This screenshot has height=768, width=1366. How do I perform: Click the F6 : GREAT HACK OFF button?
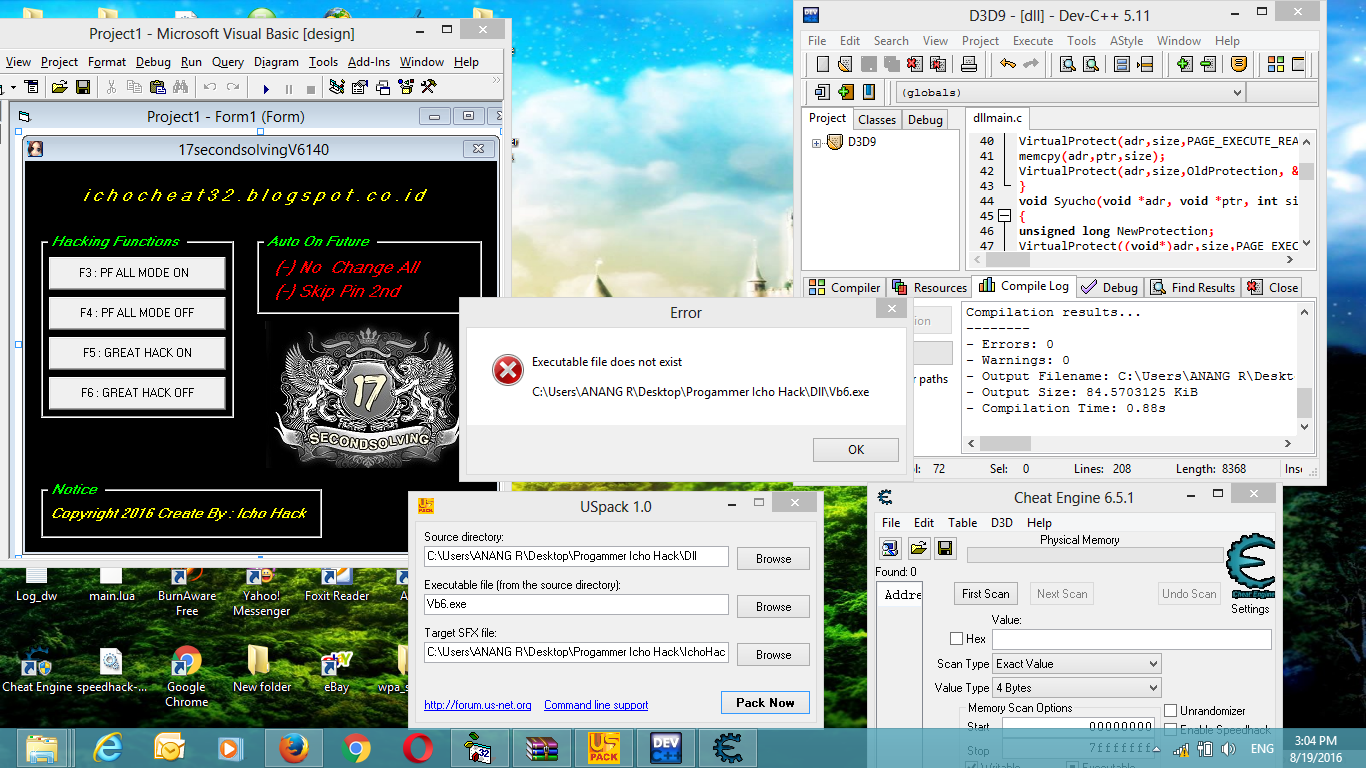coord(137,393)
